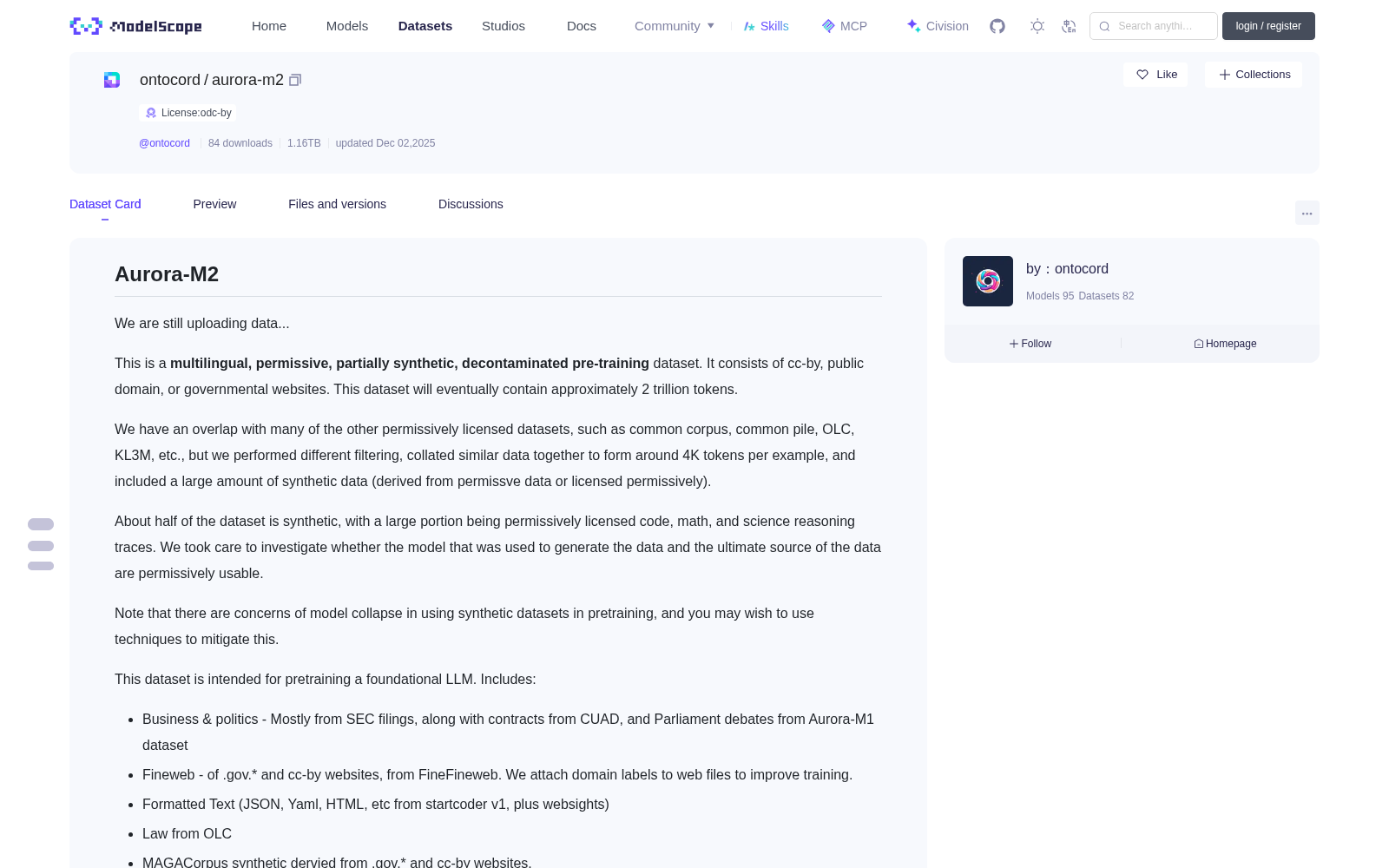Expand the Community dropdown menu
1389x868 pixels.
[675, 26]
